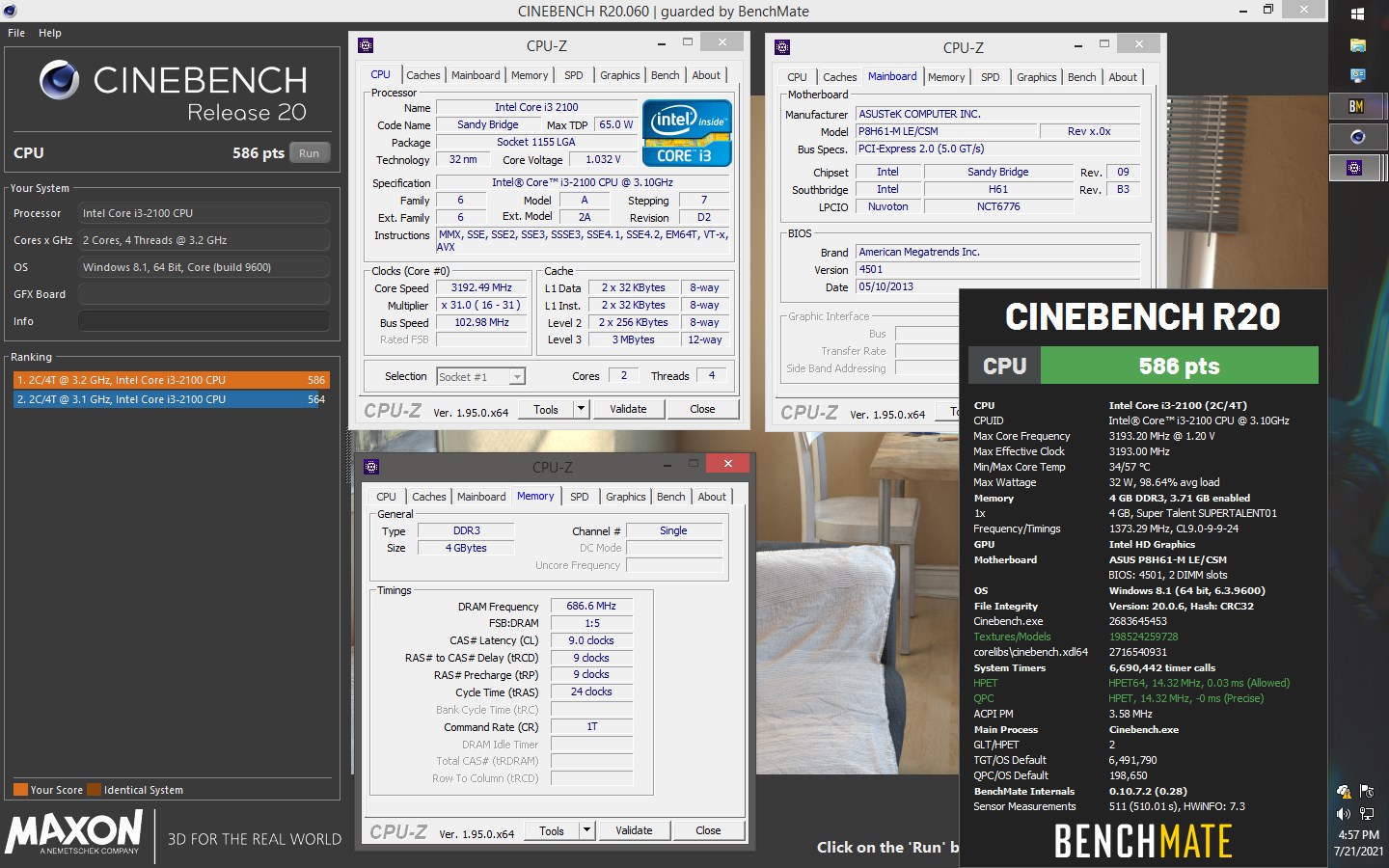The image size is (1389, 868).
Task: Open the SPD tab in Mainboard window
Action: coord(990,77)
